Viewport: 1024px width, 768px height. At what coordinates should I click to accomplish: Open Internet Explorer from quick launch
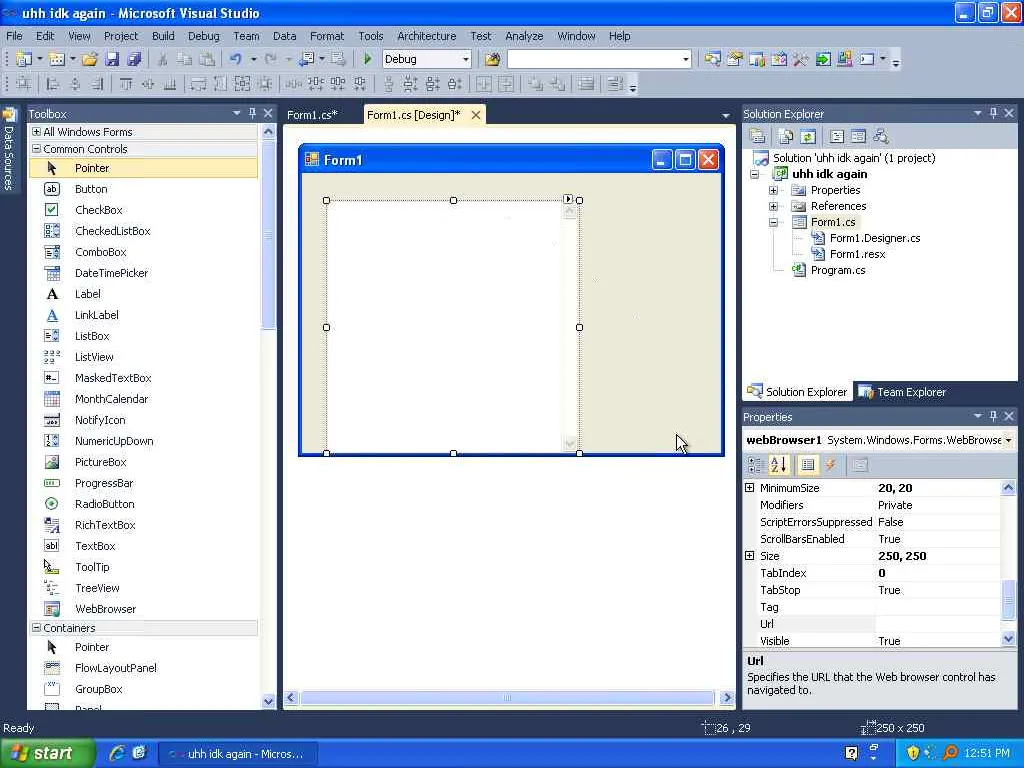point(117,753)
